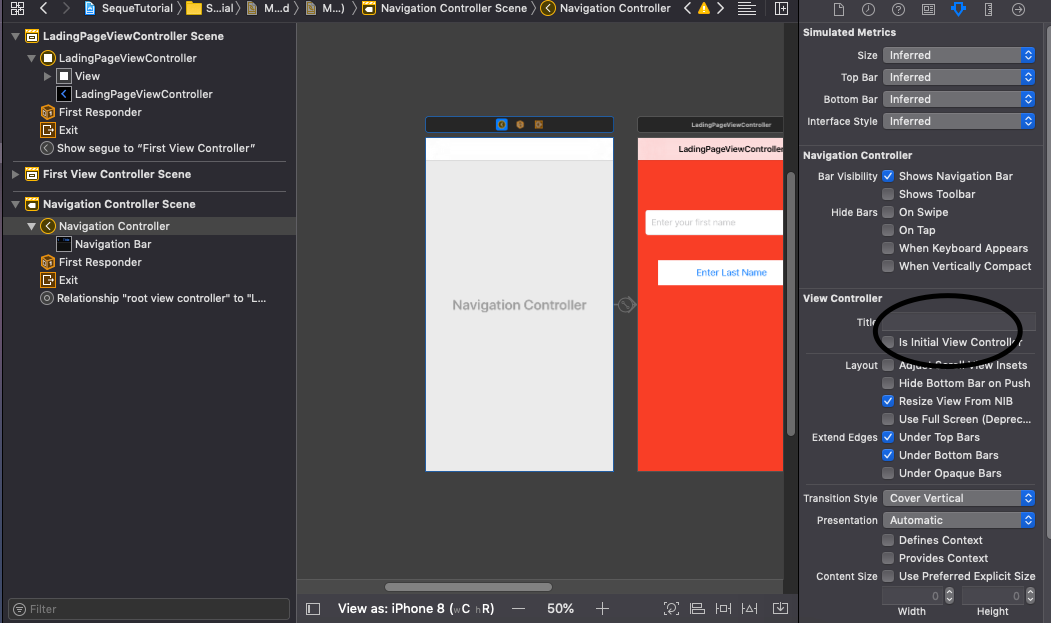1051x623 pixels.
Task: Click the yellow warning triangle
Action: pos(704,8)
